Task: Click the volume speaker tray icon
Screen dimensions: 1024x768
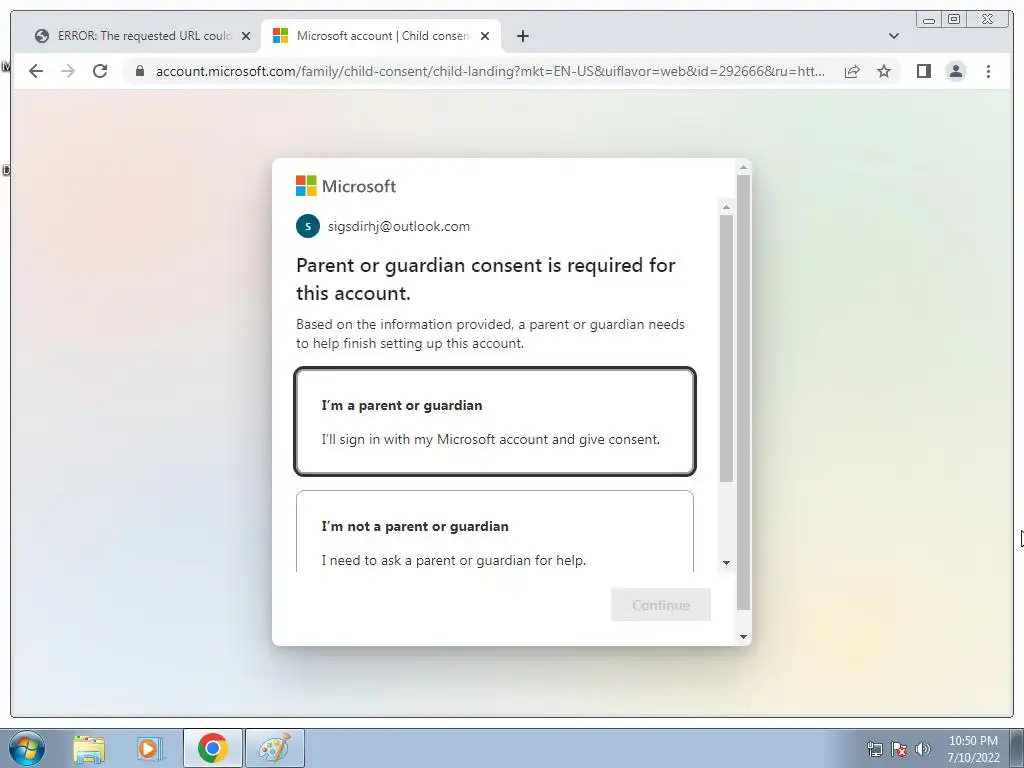Action: point(923,749)
